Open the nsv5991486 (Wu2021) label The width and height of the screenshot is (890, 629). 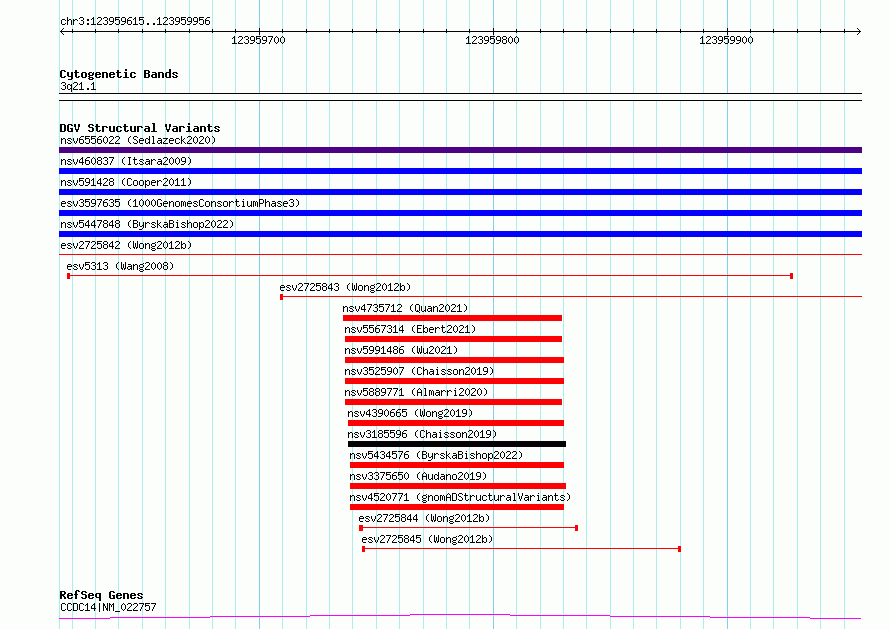[401, 350]
